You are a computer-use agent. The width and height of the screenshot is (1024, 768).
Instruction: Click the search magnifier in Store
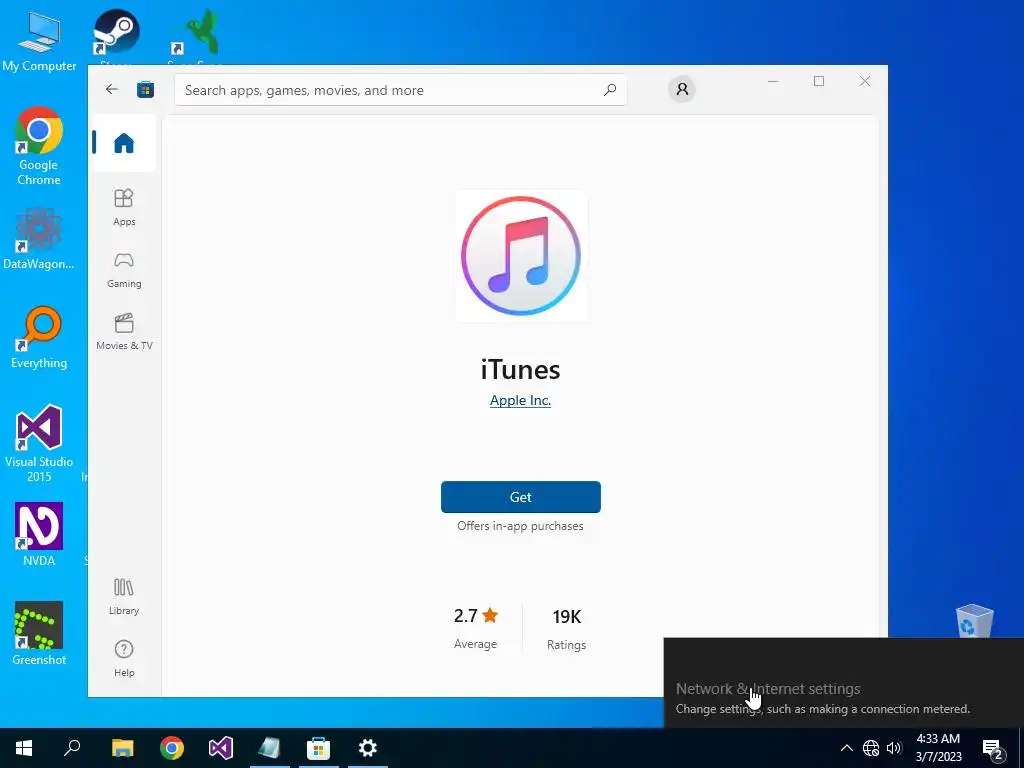coord(610,90)
